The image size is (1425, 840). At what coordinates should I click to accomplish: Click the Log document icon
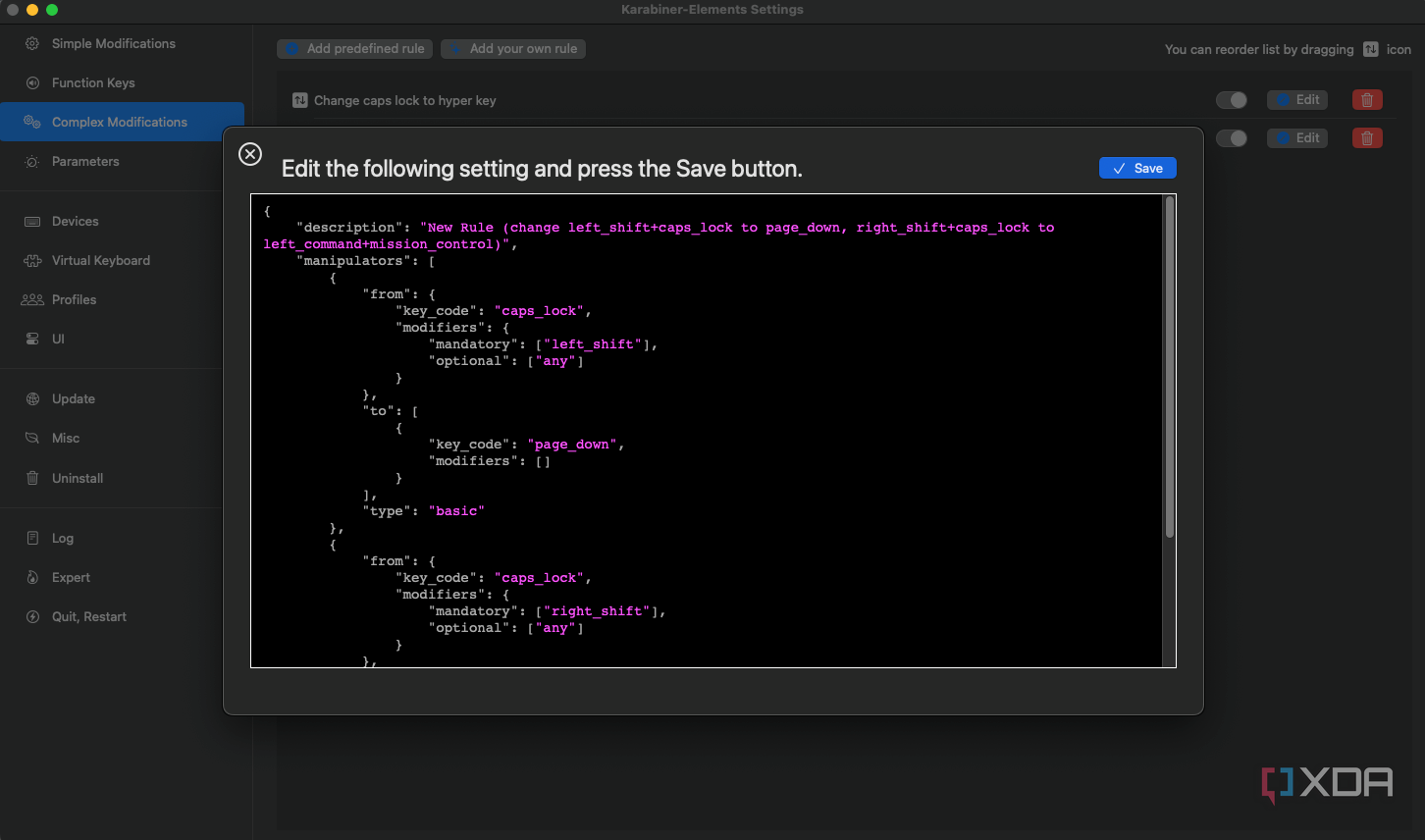32,538
